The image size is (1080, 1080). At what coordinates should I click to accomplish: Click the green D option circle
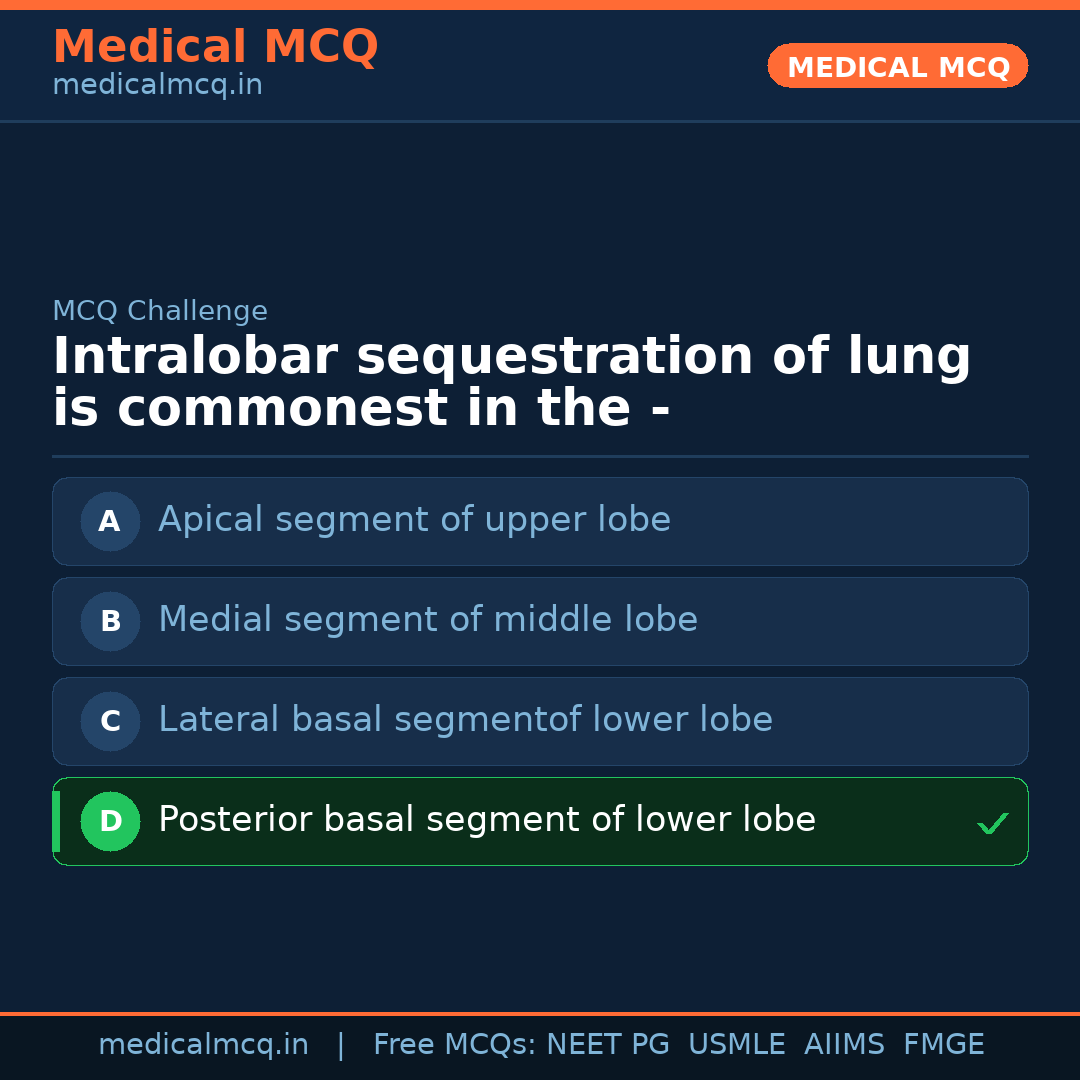point(110,821)
